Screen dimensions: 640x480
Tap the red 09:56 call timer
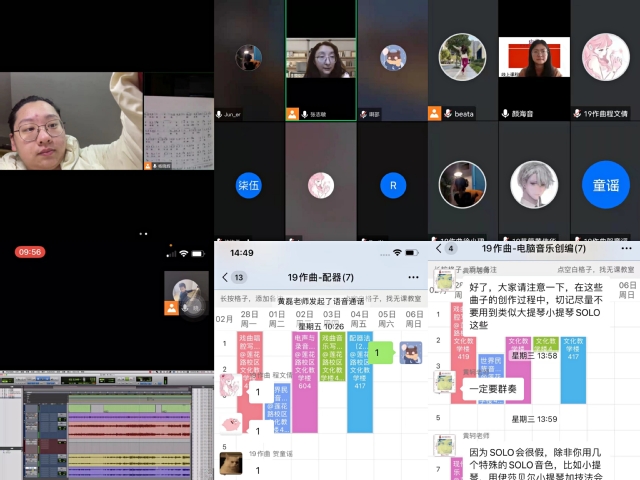click(x=29, y=252)
